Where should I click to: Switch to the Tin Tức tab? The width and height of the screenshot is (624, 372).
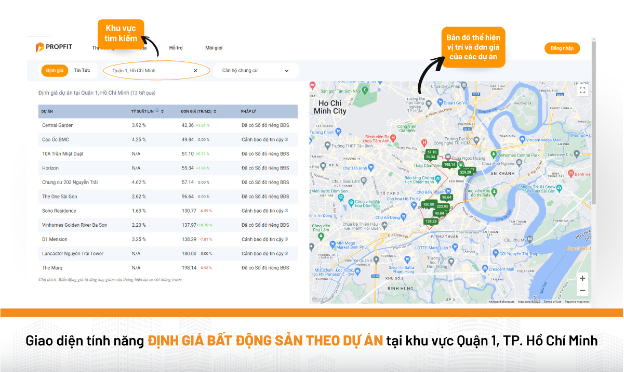(x=82, y=70)
